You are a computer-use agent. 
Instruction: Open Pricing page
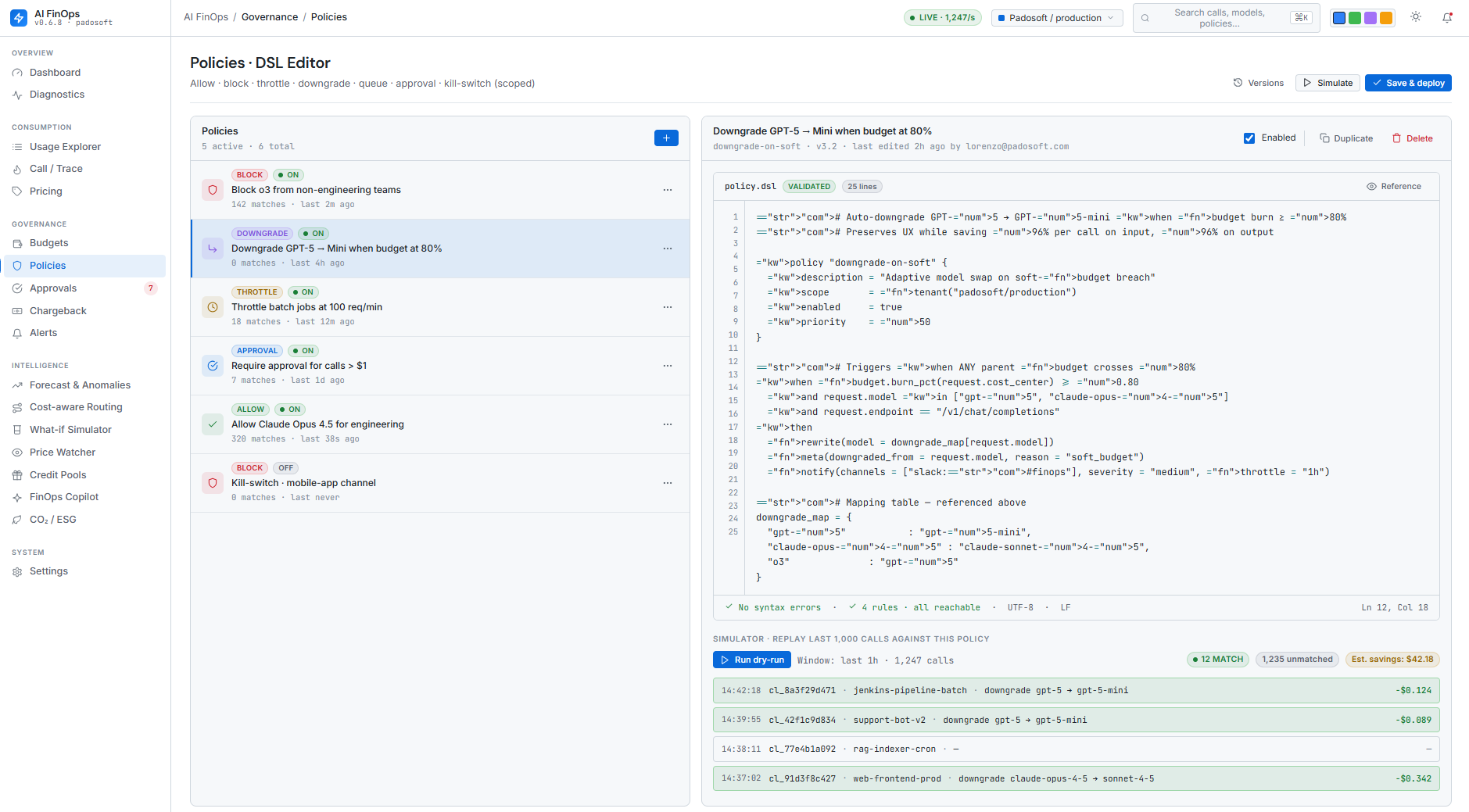(x=84, y=191)
